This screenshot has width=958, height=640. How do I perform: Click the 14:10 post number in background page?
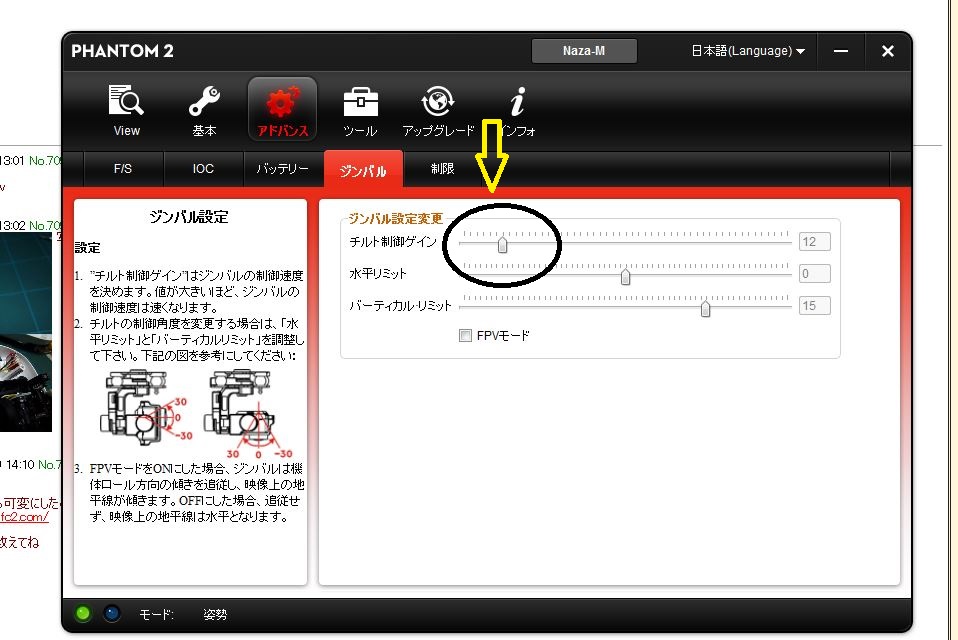click(x=49, y=465)
